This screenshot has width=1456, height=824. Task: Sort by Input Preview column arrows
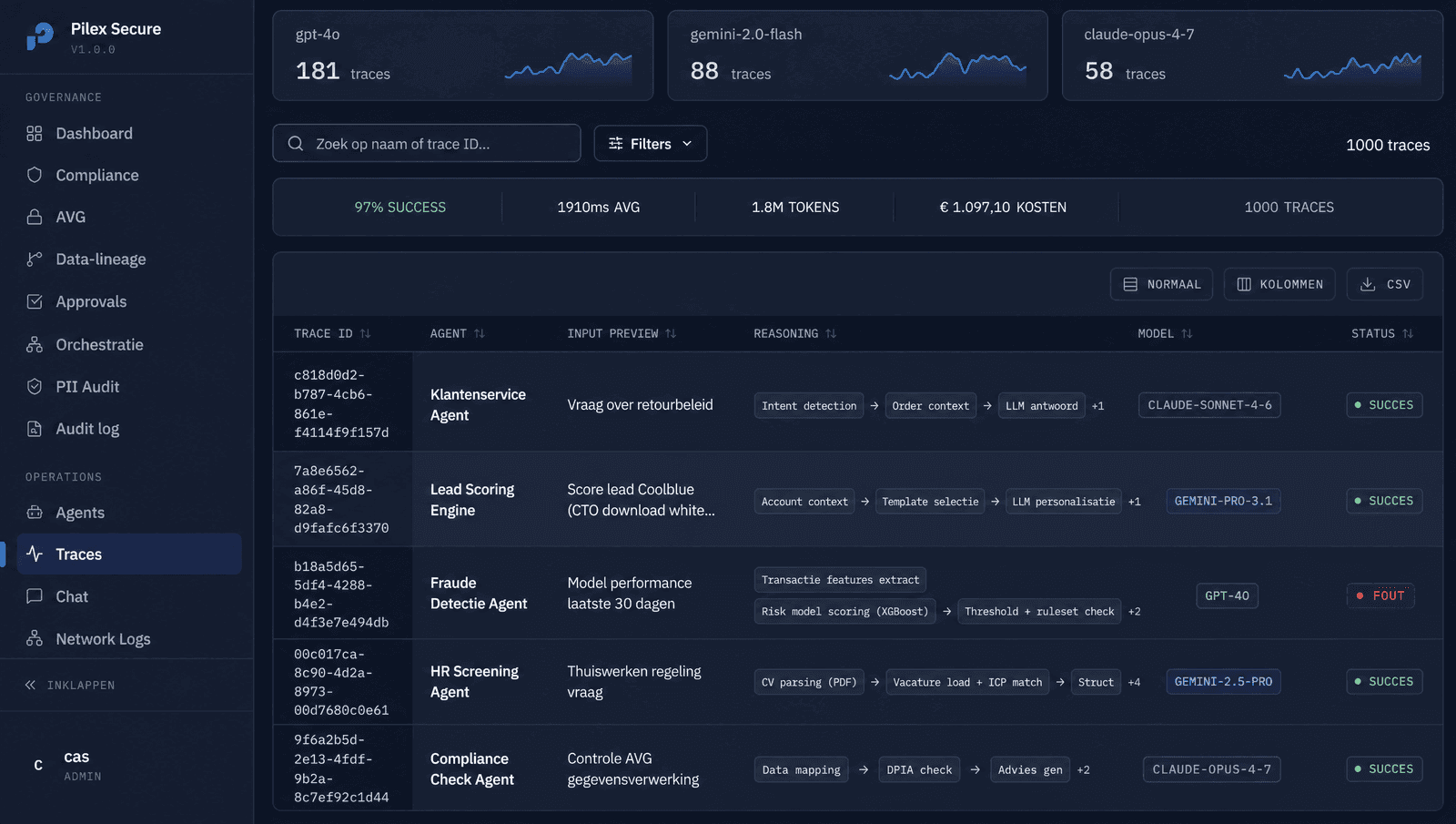point(671,333)
